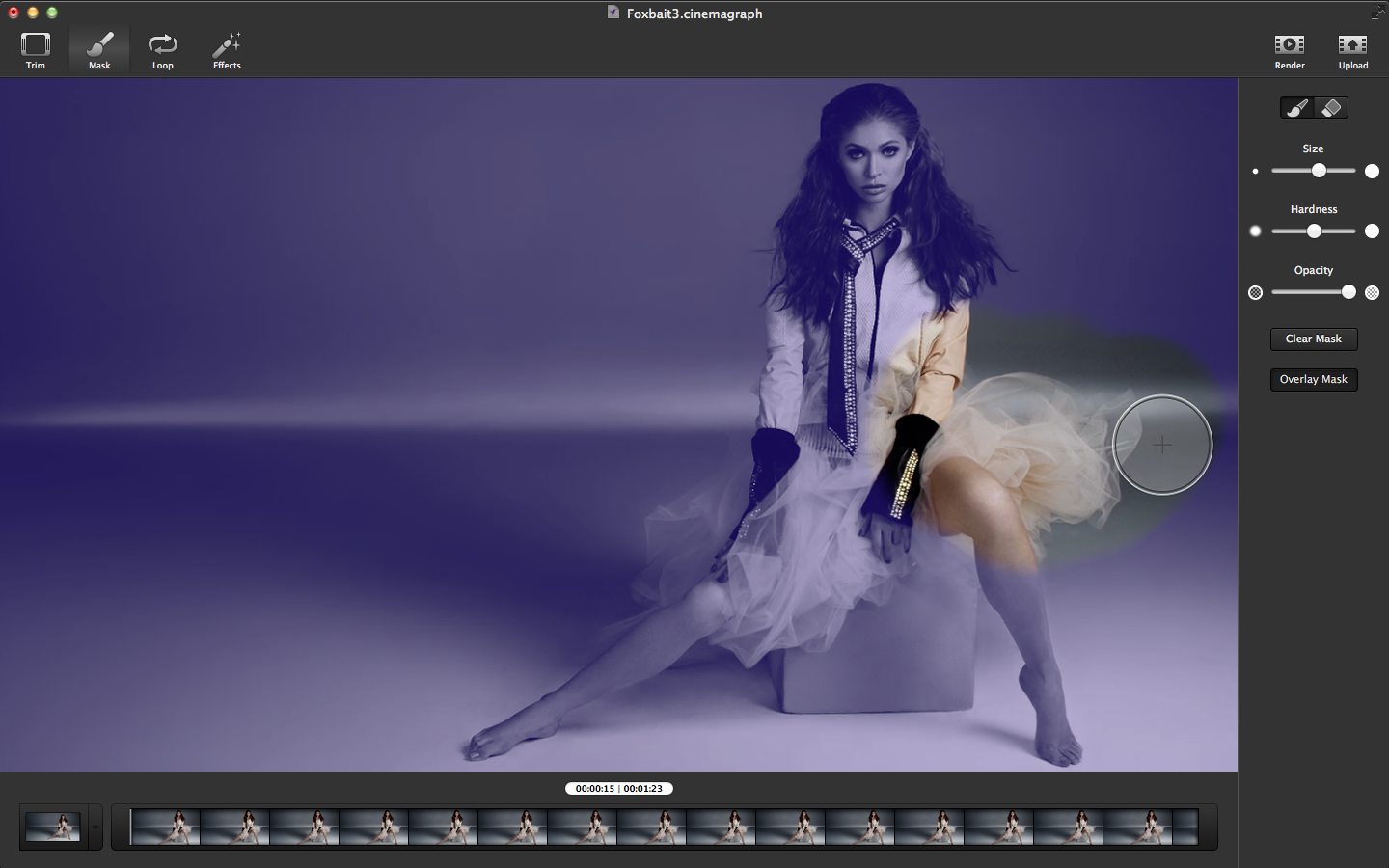Viewport: 1389px width, 868px height.
Task: Toggle the Overlay Mask button
Action: (x=1313, y=380)
